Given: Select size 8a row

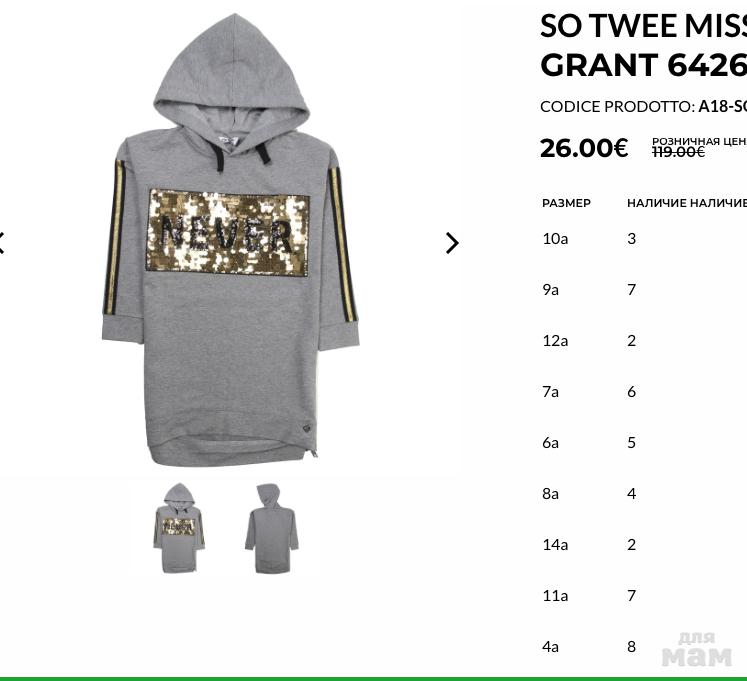Looking at the screenshot, I should tap(644, 493).
